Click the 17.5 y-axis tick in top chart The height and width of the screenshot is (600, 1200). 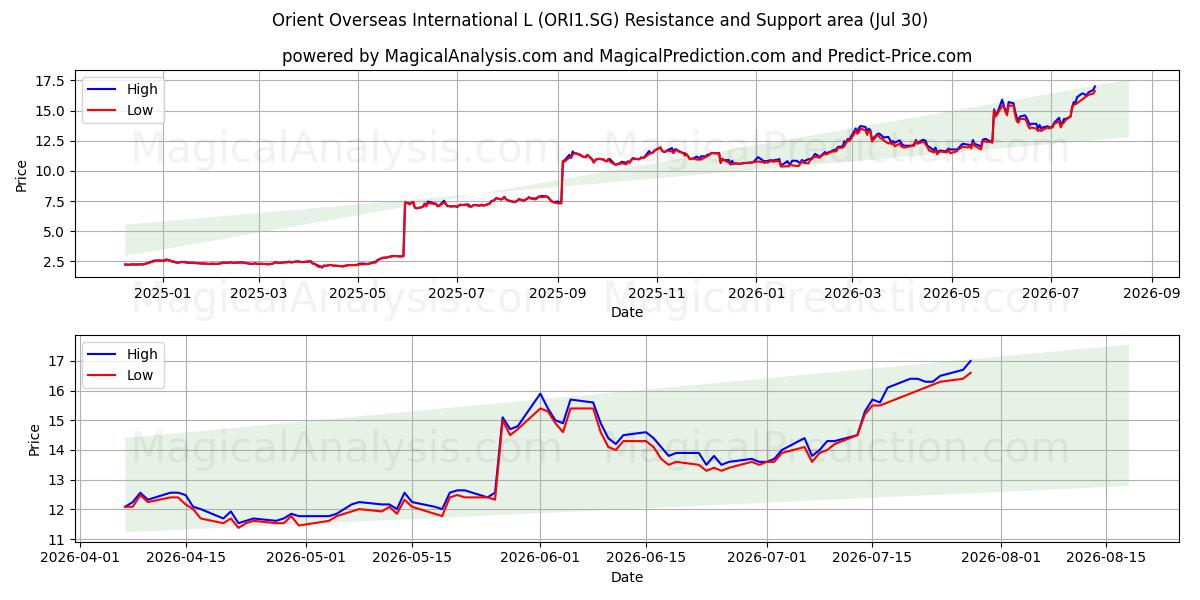(51, 81)
